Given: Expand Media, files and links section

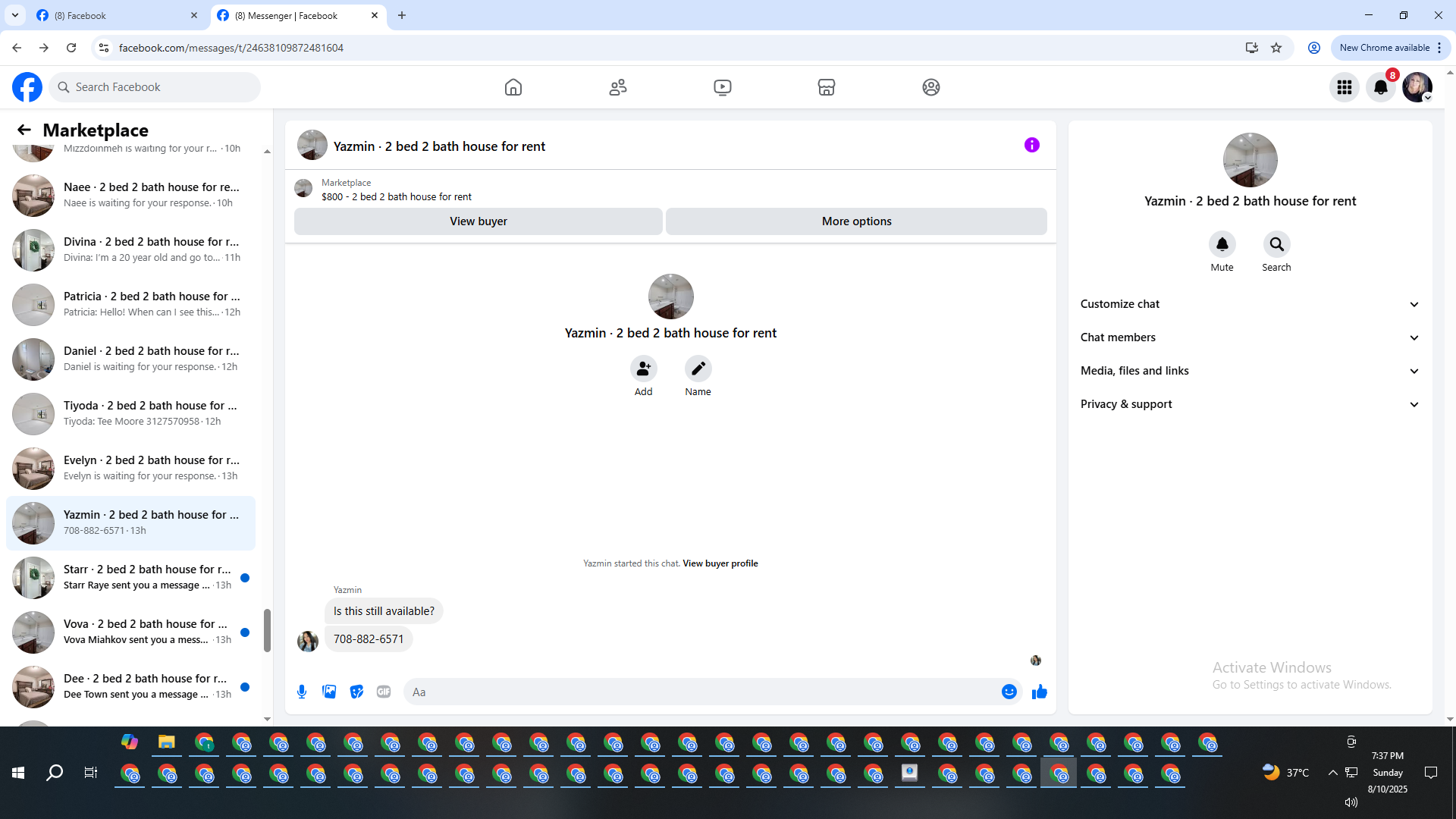Looking at the screenshot, I should point(1250,371).
